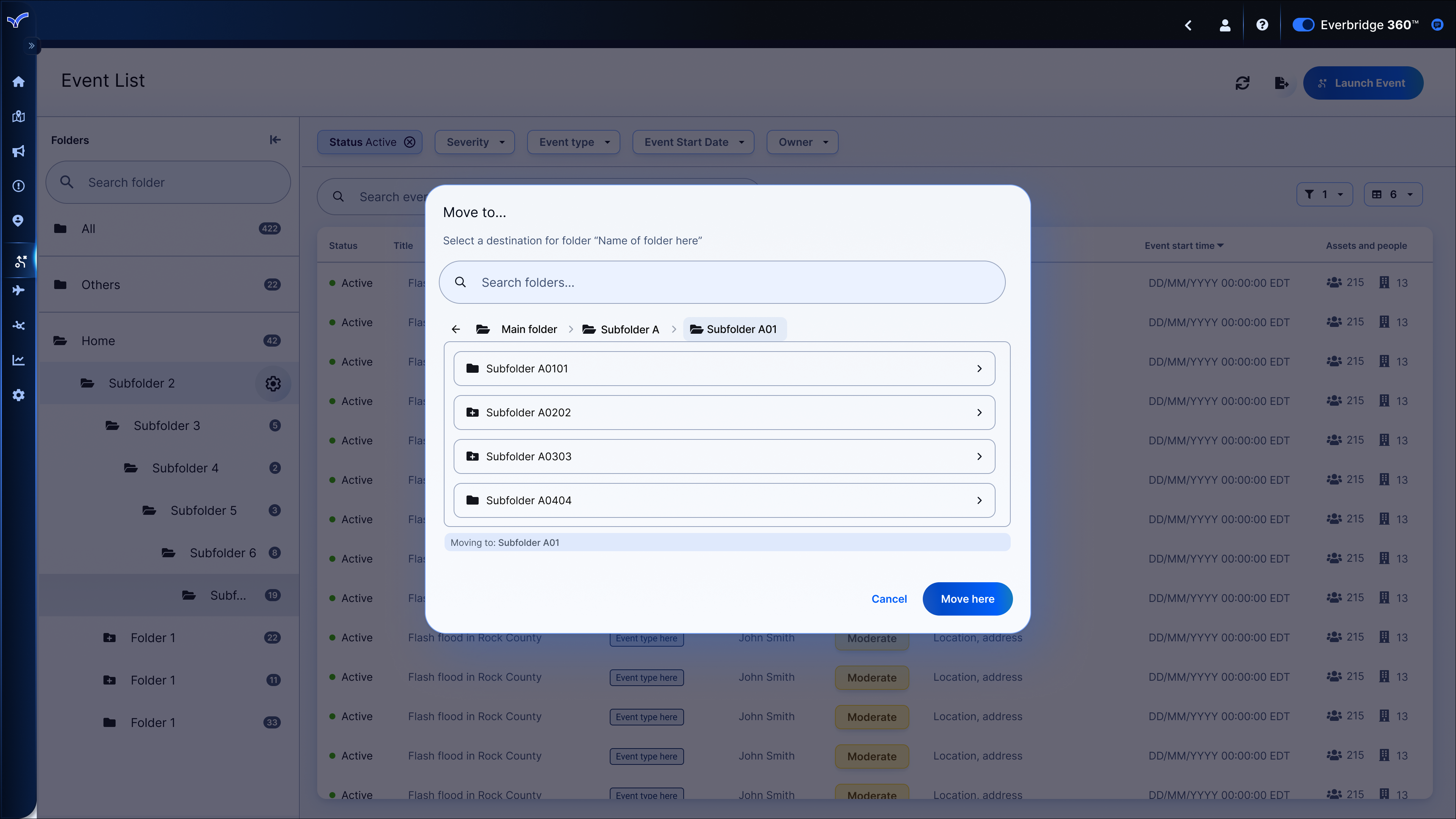This screenshot has height=819, width=1456.
Task: Remove the Status Active filter chip
Action: (410, 142)
